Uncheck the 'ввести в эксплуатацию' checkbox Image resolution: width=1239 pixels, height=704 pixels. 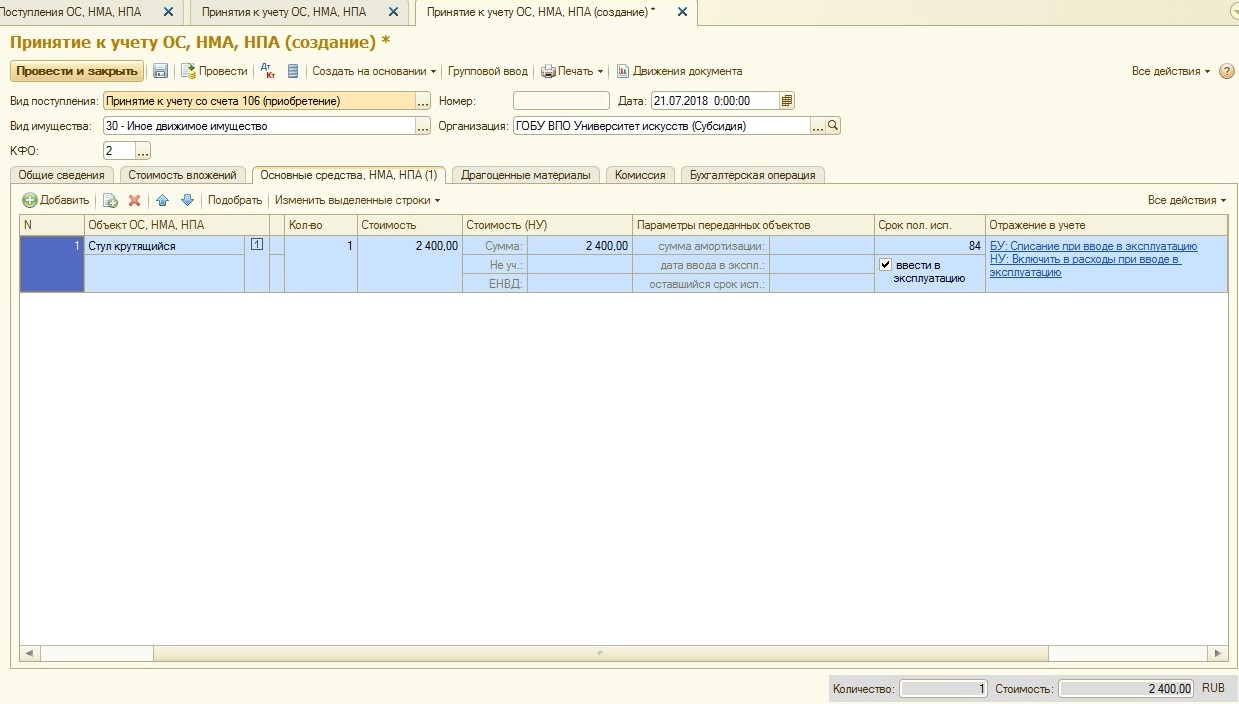[885, 265]
